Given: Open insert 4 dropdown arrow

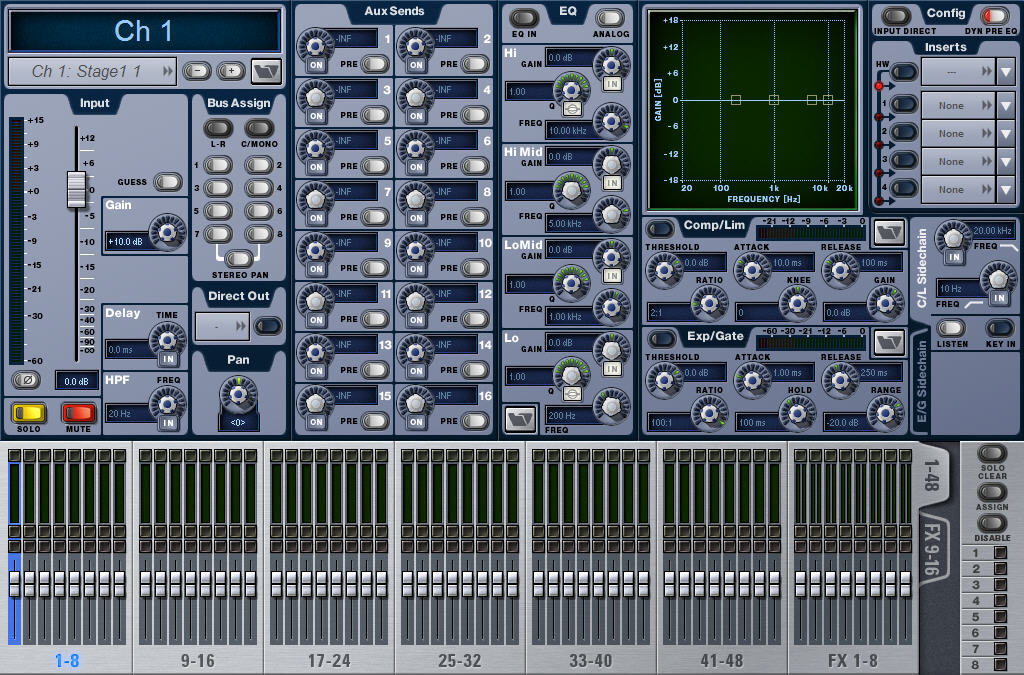Looking at the screenshot, I should pos(1005,190).
